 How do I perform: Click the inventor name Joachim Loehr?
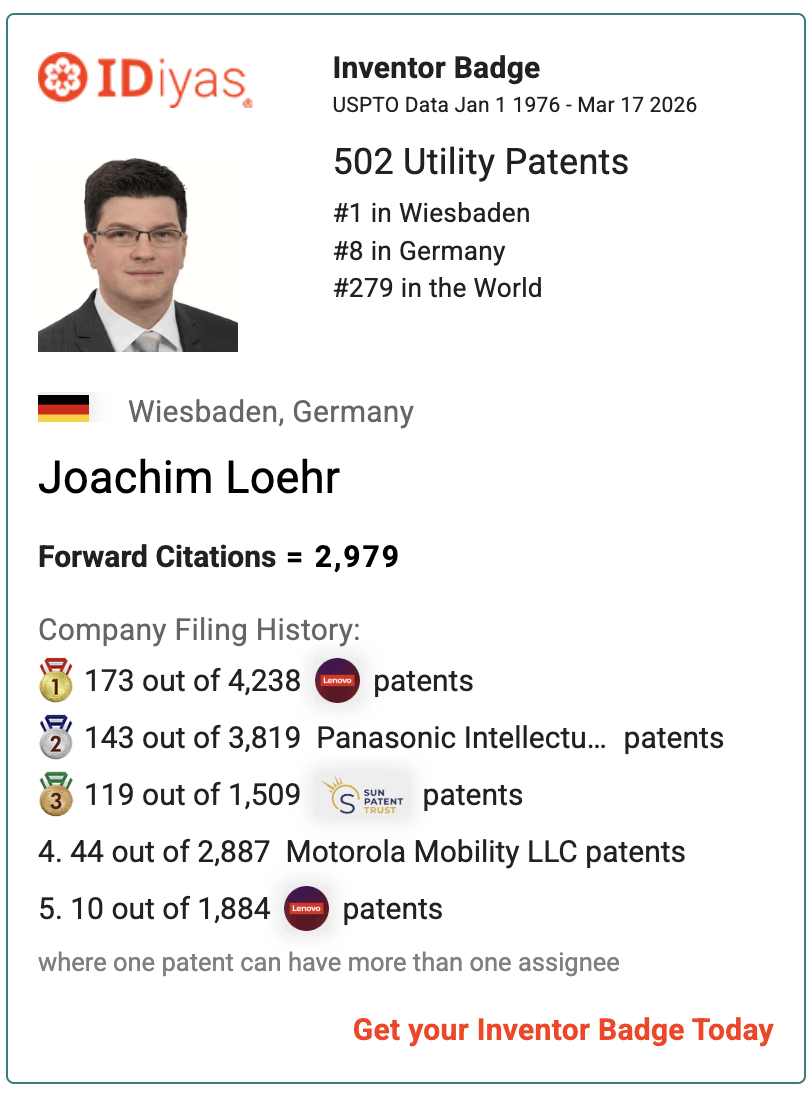click(188, 478)
